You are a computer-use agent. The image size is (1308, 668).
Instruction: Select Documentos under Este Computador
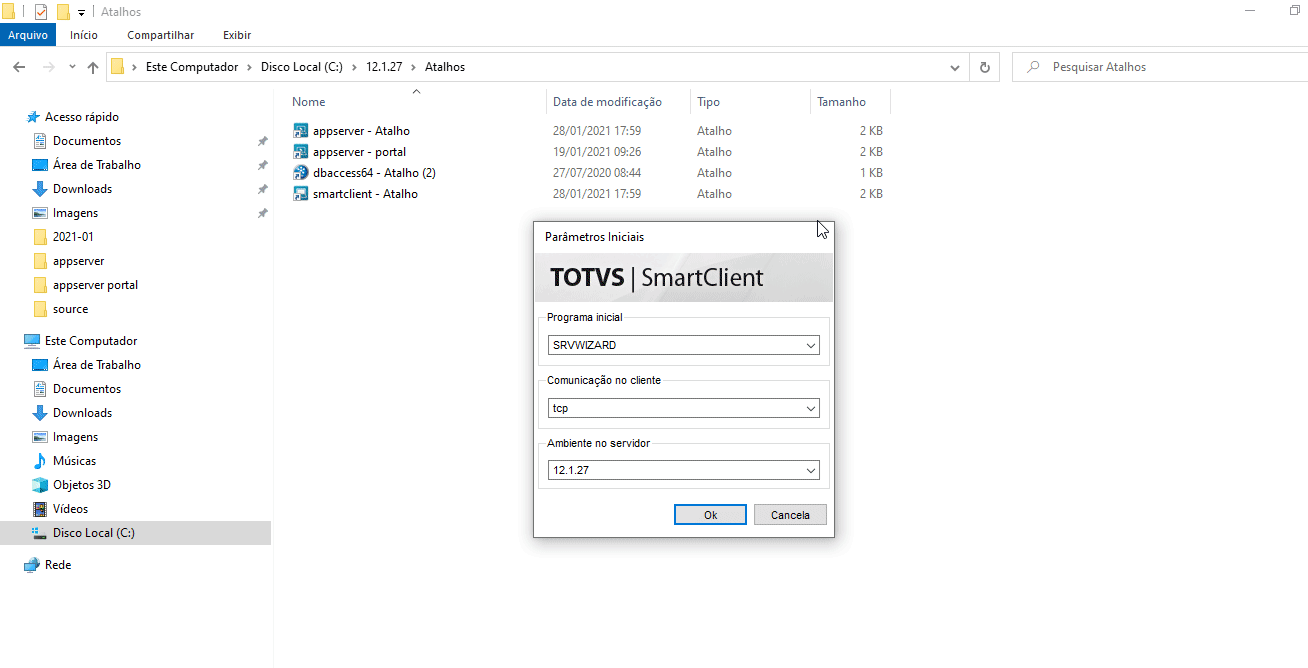87,389
